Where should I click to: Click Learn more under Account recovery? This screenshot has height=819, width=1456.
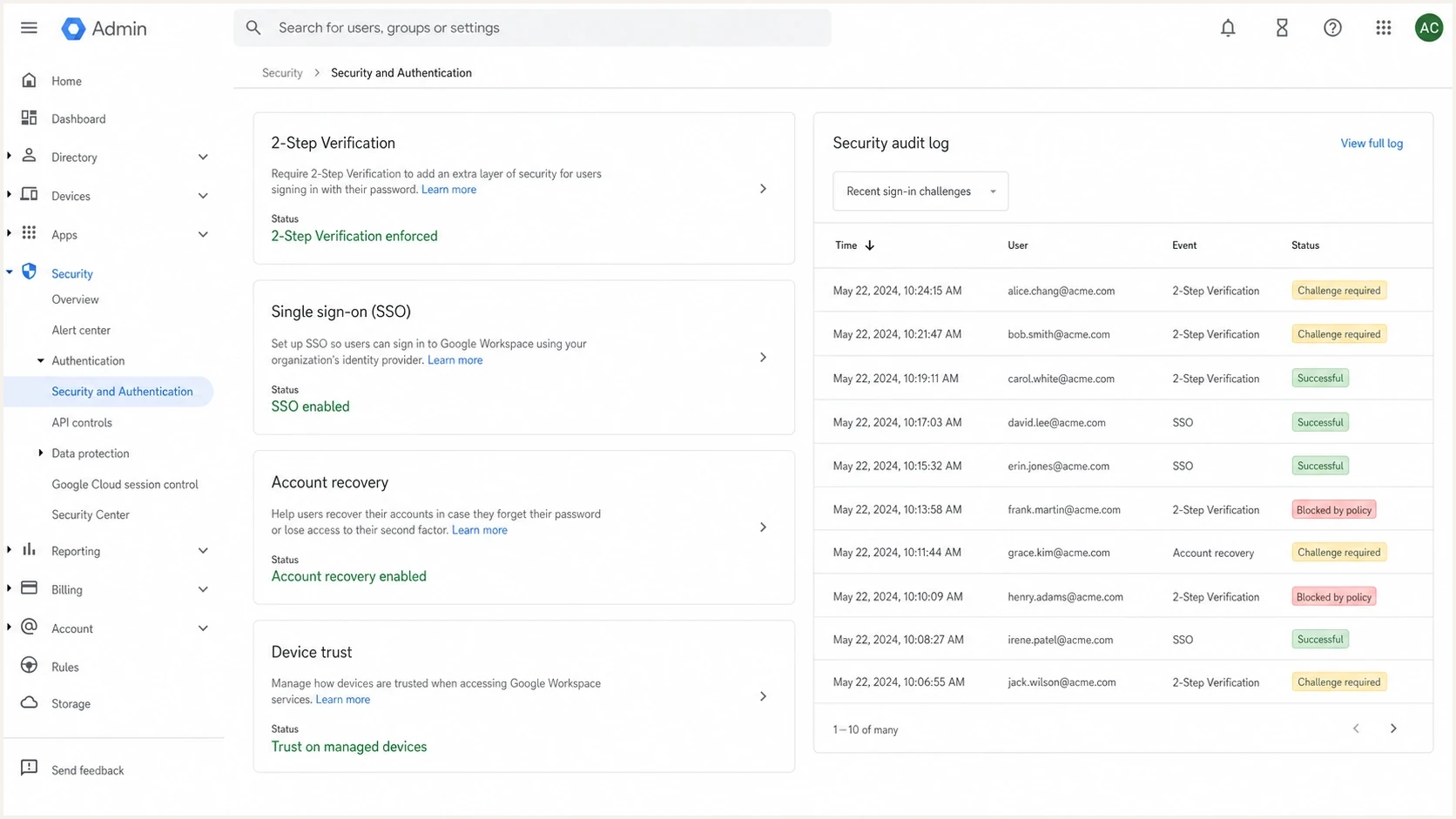[479, 530]
